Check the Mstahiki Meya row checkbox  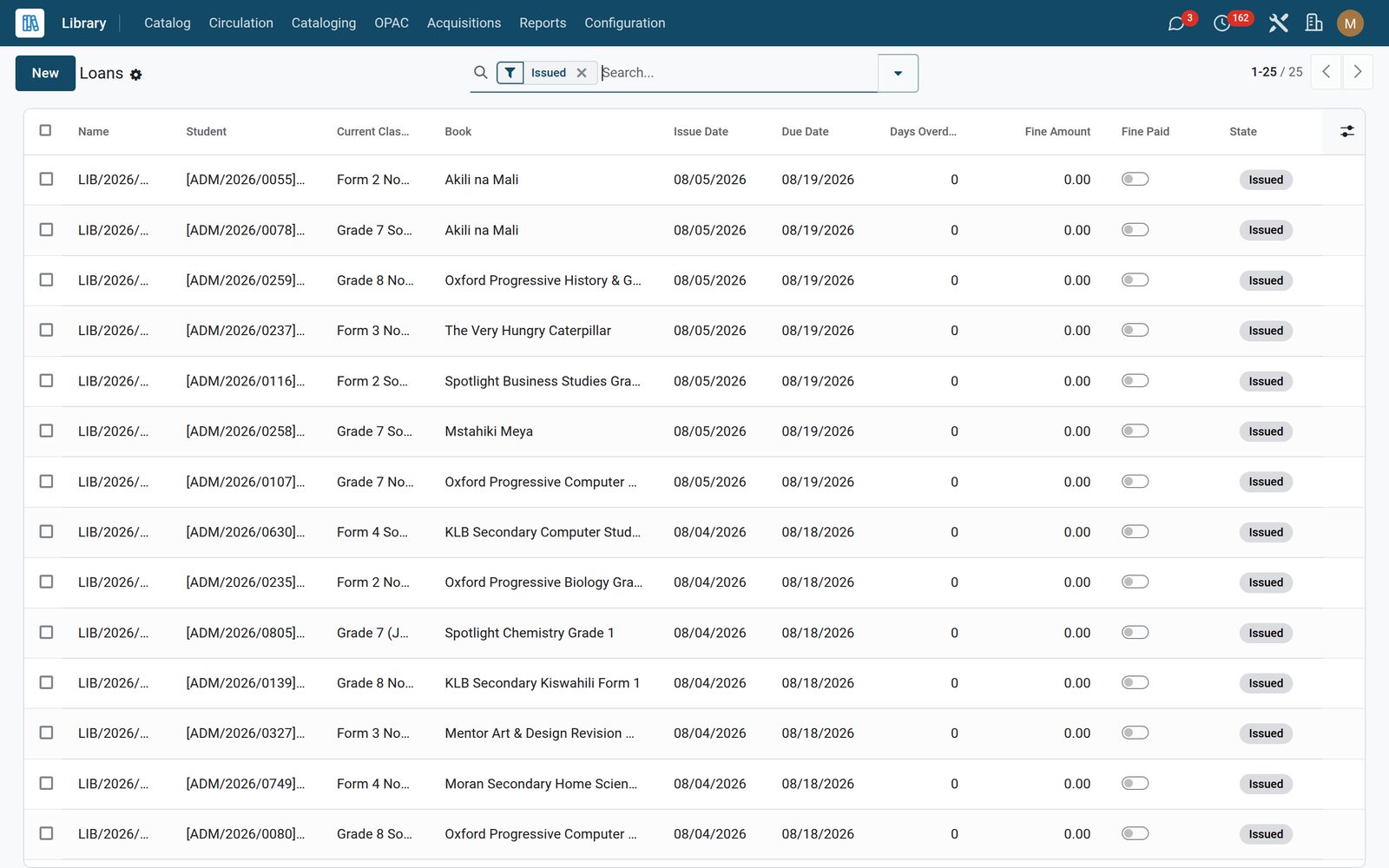click(46, 431)
